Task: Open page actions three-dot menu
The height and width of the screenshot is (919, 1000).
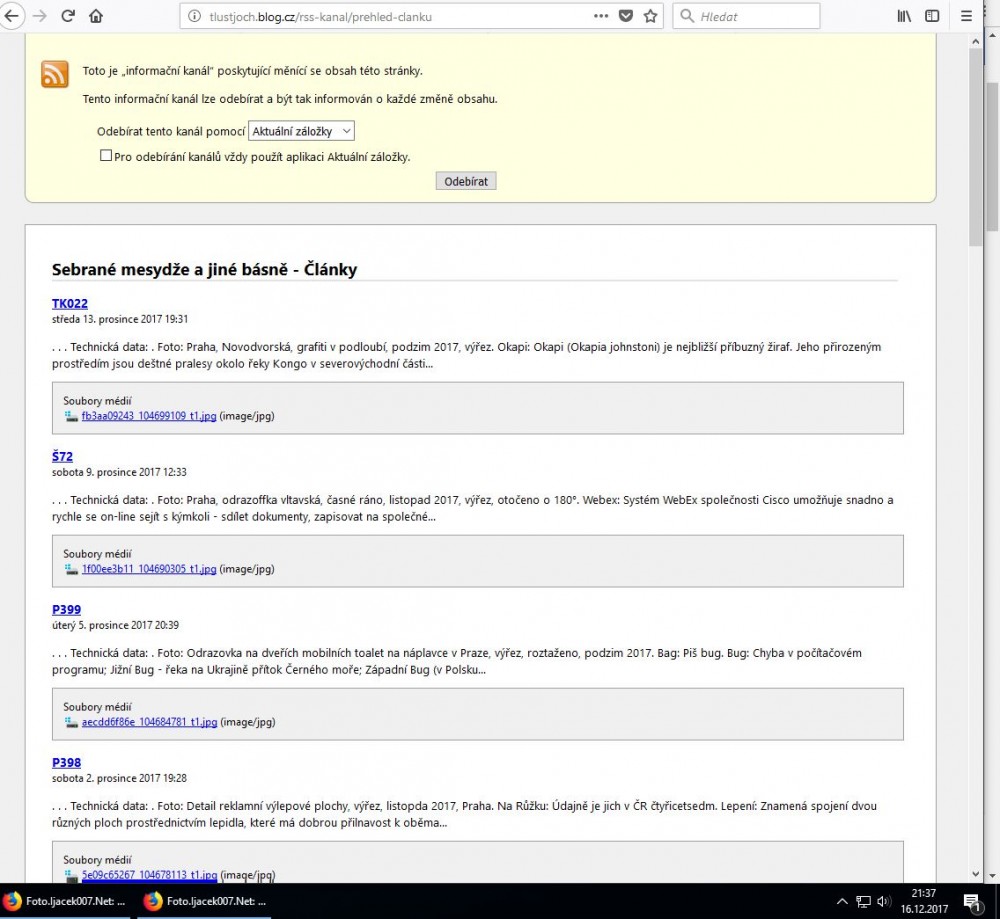Action: [x=600, y=16]
